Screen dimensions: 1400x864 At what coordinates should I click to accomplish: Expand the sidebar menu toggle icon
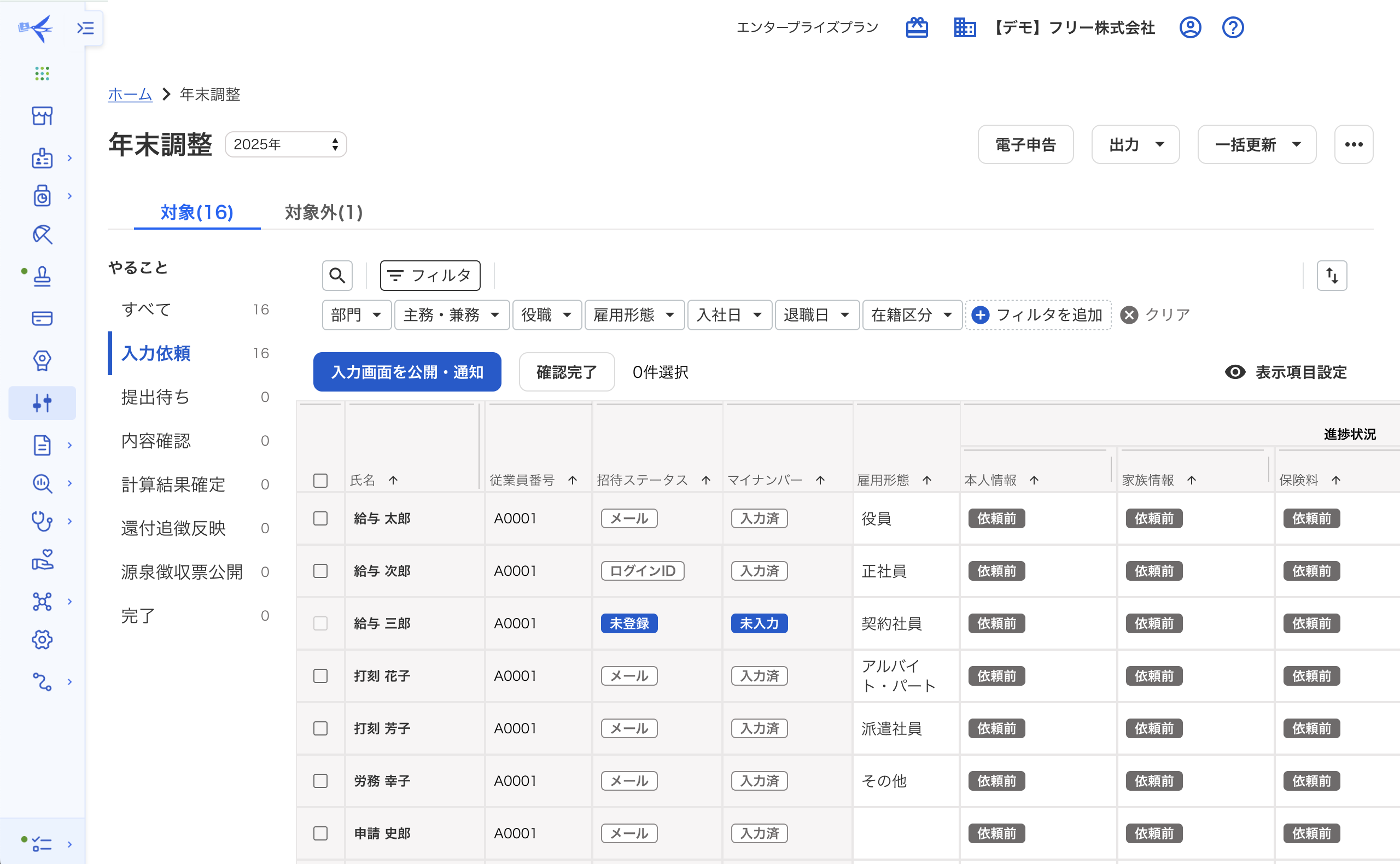point(86,27)
